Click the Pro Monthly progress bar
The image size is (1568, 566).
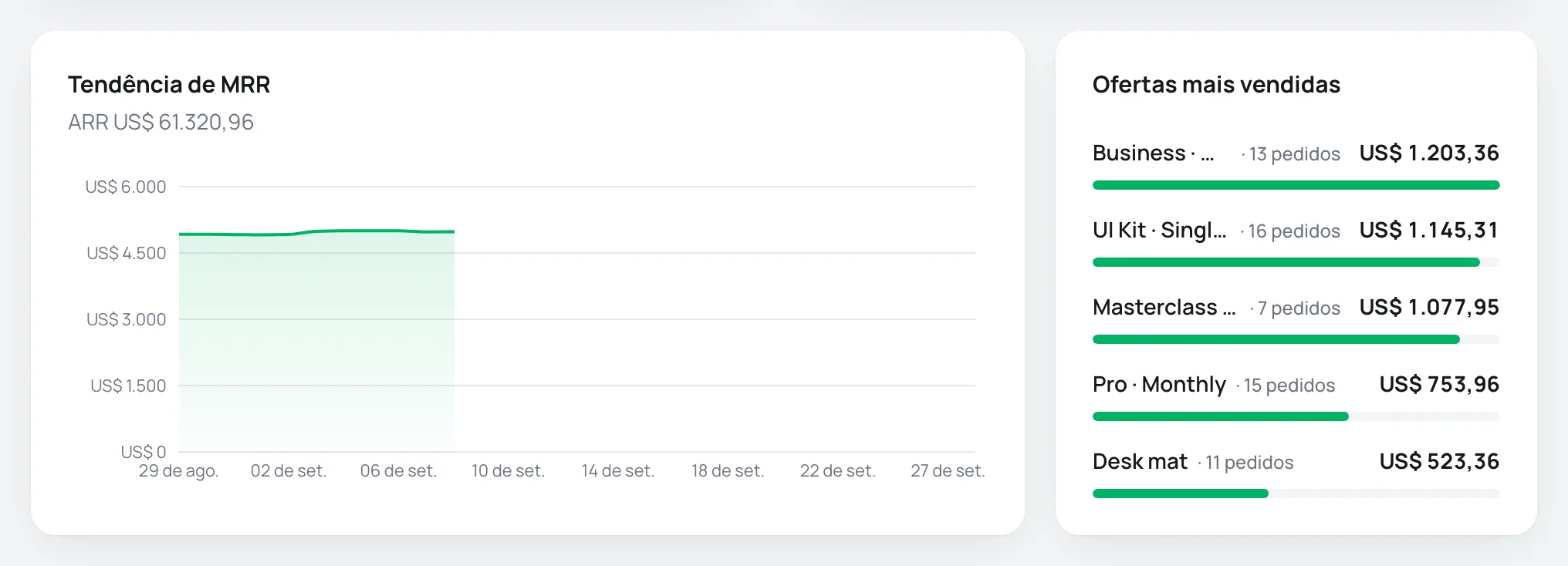(1296, 416)
